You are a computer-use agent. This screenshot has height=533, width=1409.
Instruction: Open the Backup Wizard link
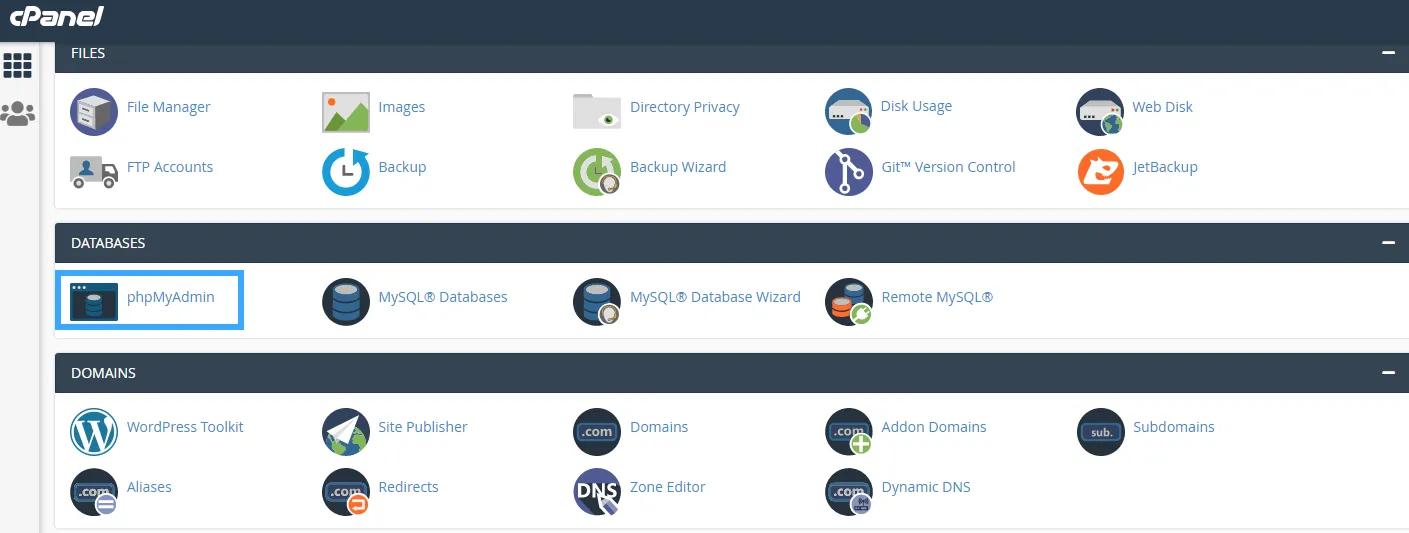point(678,167)
